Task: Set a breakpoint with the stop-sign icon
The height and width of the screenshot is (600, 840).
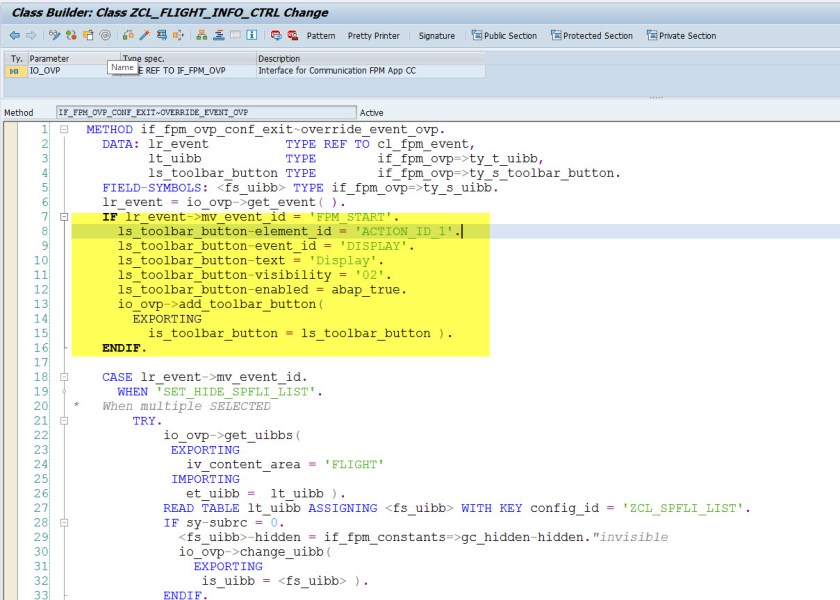Action: 277,35
